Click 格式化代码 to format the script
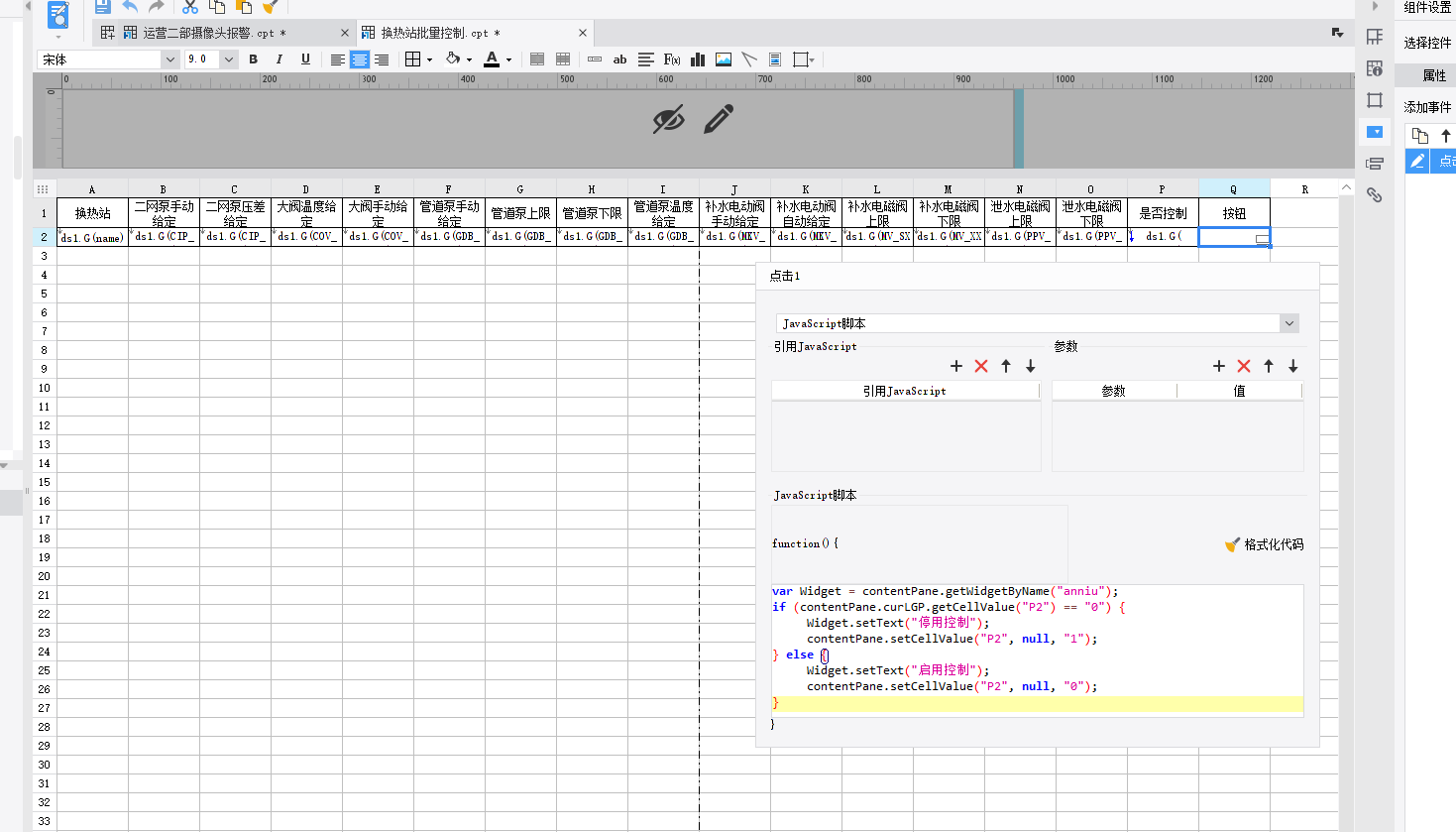Screen dimensions: 1456x832 [x=1265, y=544]
